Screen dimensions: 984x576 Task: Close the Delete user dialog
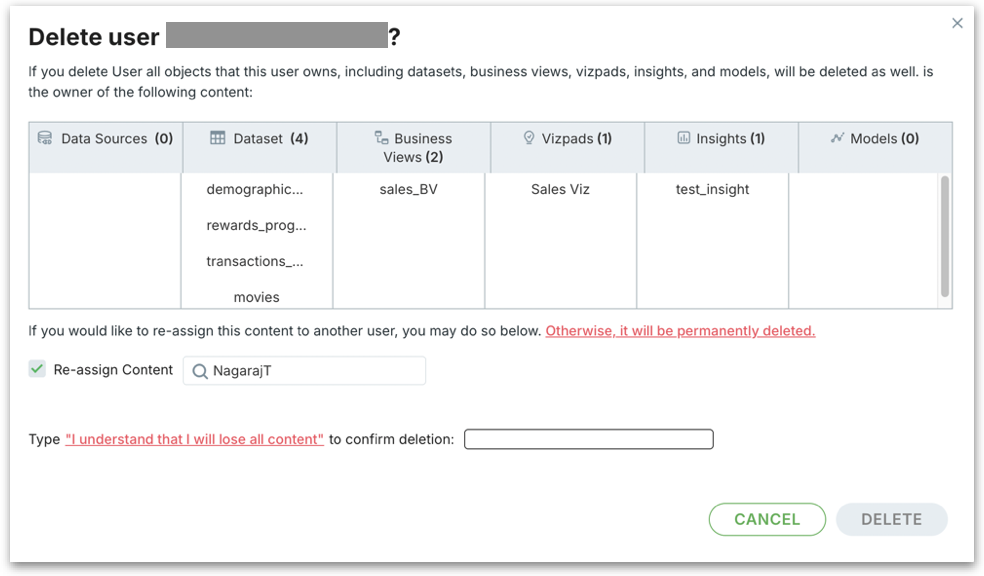click(957, 23)
